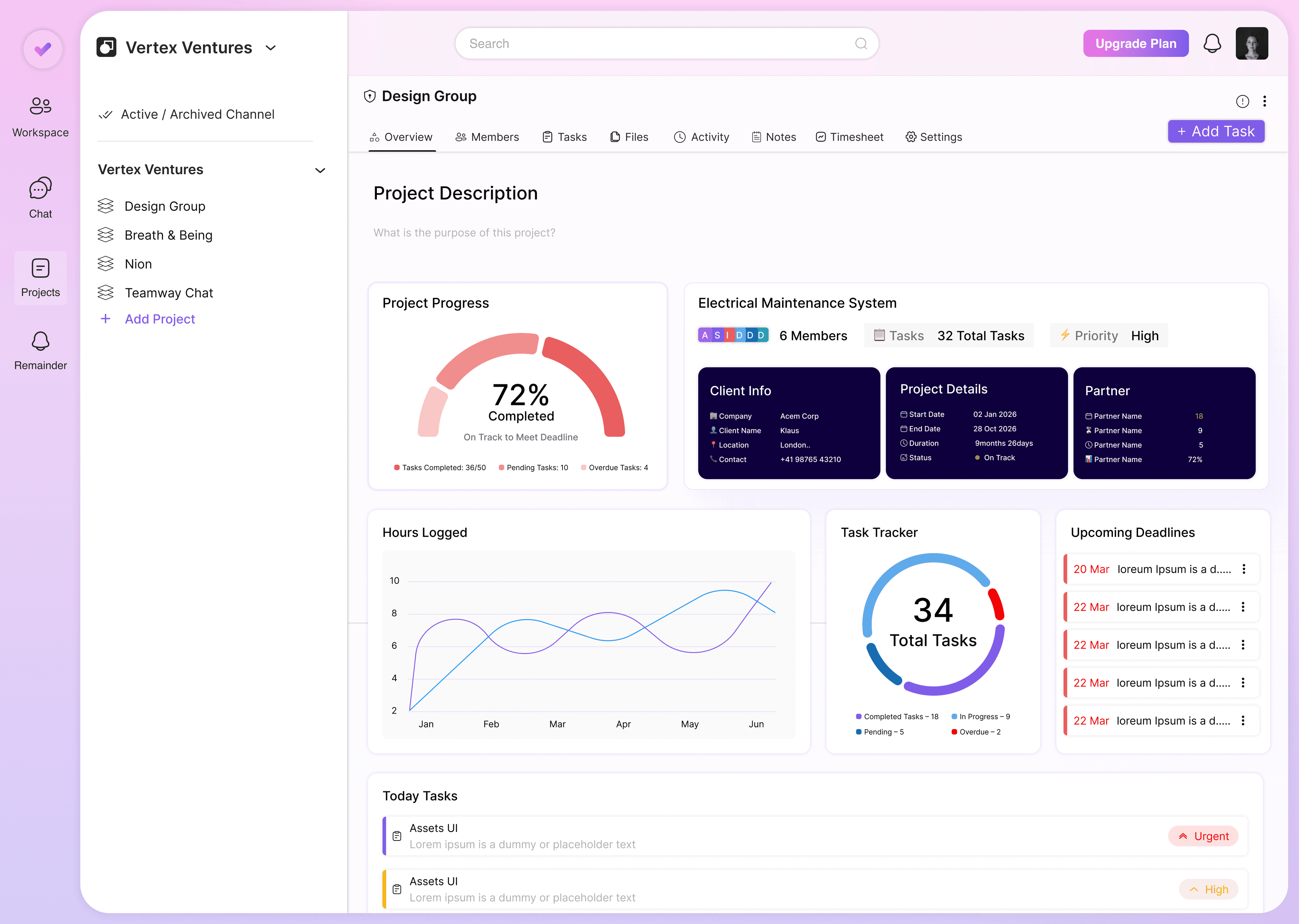Image resolution: width=1299 pixels, height=924 pixels.
Task: Click into the Search field
Action: (x=666, y=44)
